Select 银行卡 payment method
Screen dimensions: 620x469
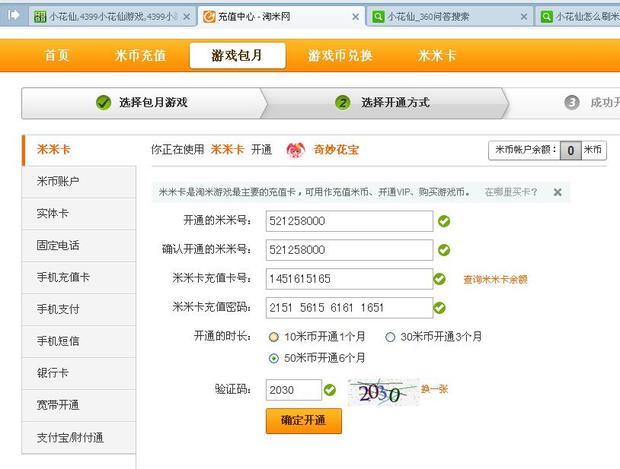79,373
